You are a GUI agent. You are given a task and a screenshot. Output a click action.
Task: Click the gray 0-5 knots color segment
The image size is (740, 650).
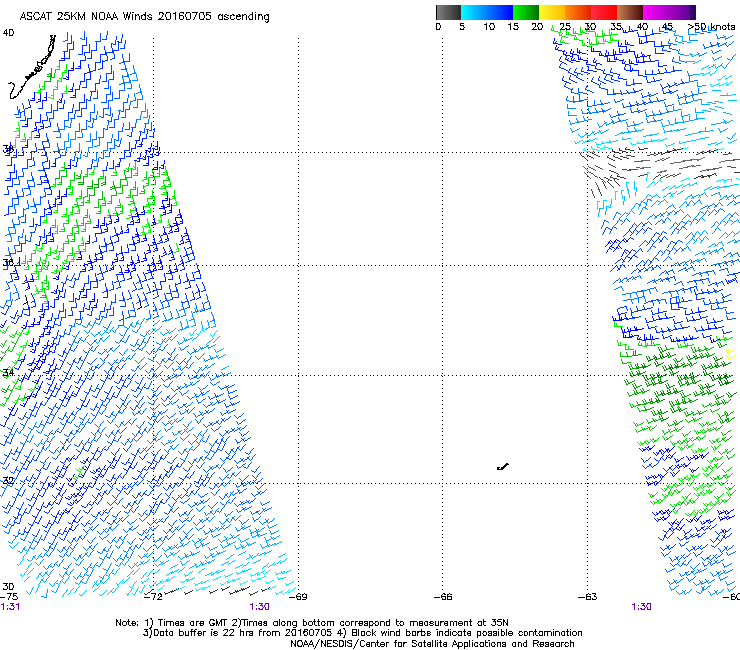(448, 12)
